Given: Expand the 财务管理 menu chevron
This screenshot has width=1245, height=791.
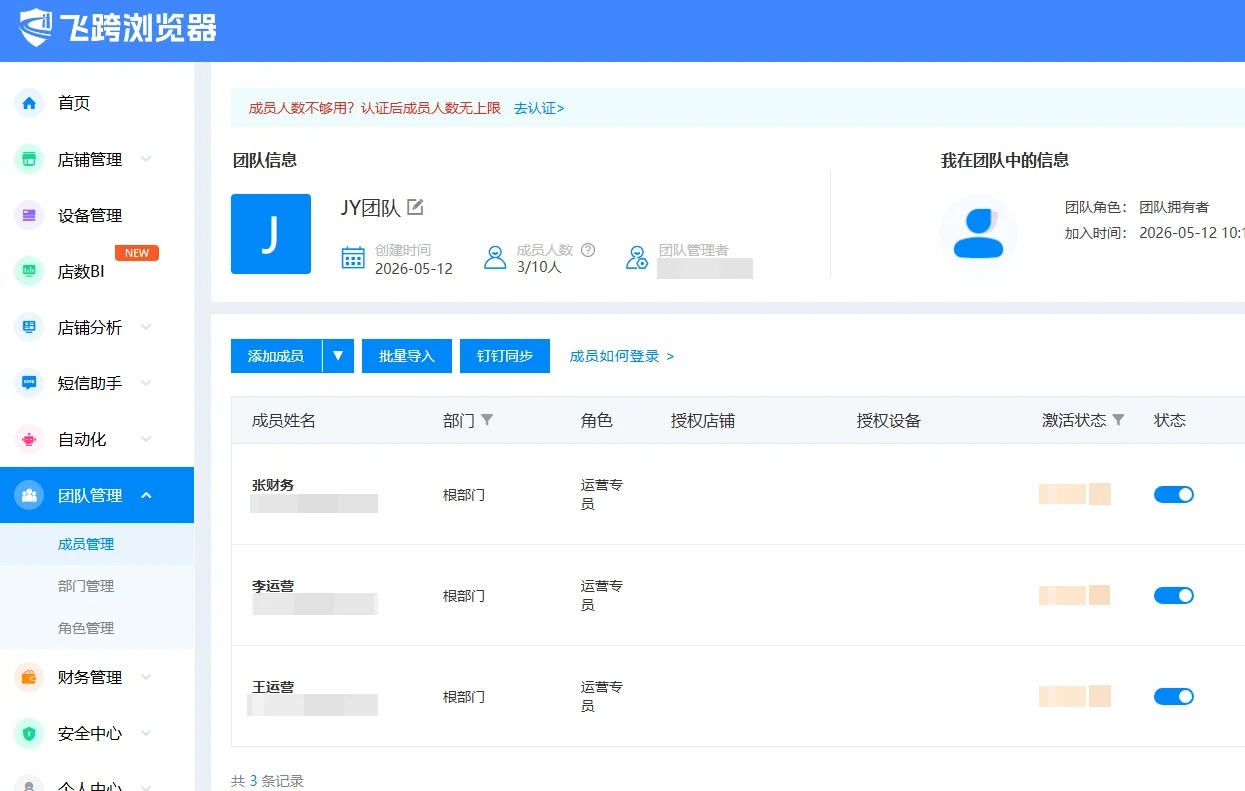Looking at the screenshot, I should click(146, 677).
